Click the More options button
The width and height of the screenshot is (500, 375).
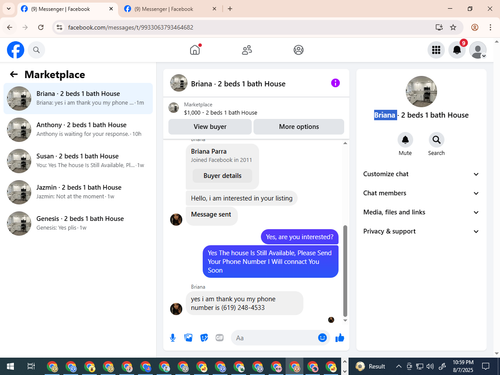(x=299, y=127)
